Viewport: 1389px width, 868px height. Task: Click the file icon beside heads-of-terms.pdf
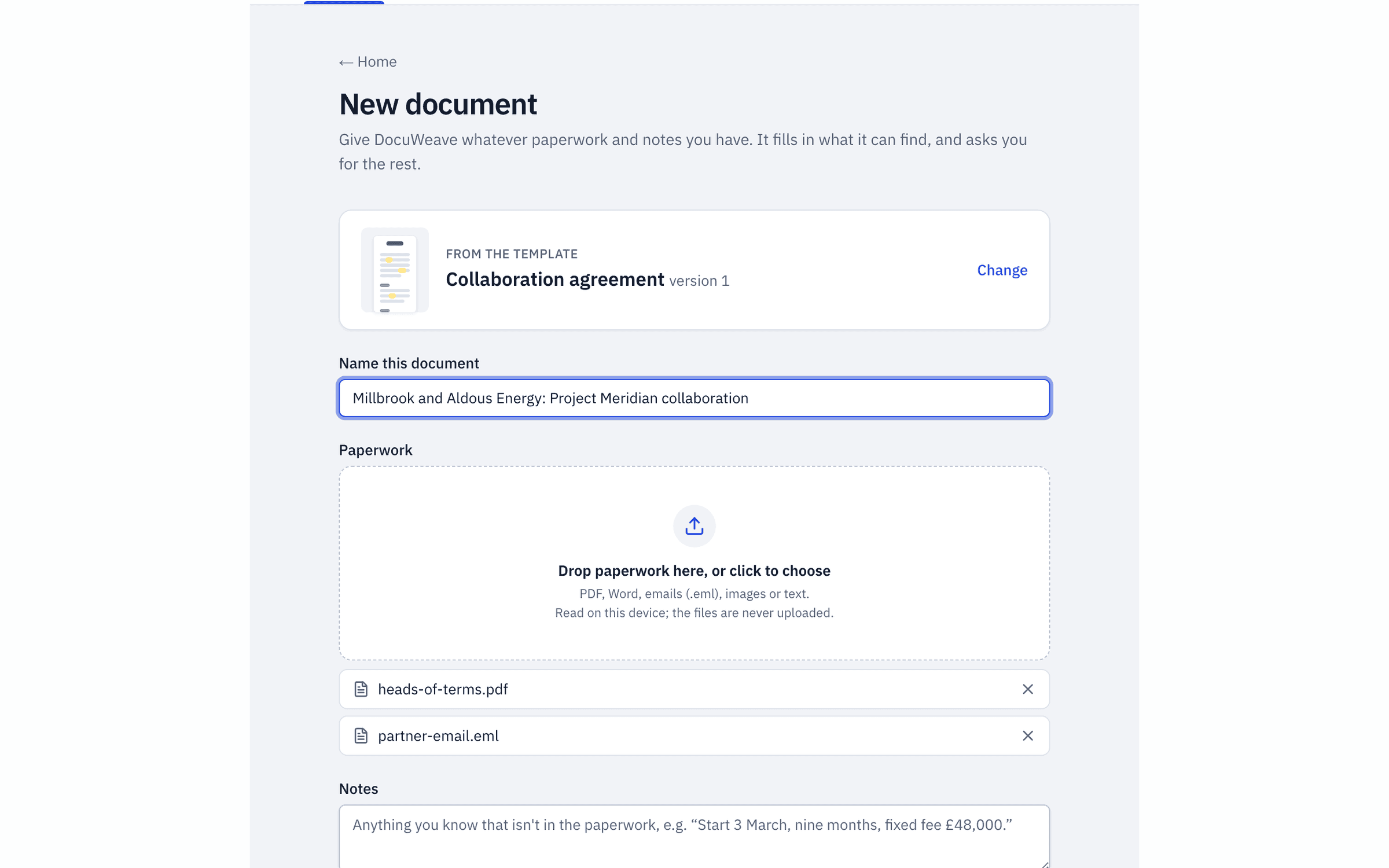coord(361,689)
